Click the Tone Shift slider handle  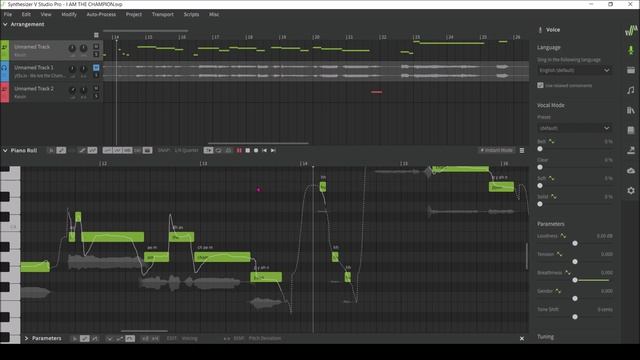point(575,317)
